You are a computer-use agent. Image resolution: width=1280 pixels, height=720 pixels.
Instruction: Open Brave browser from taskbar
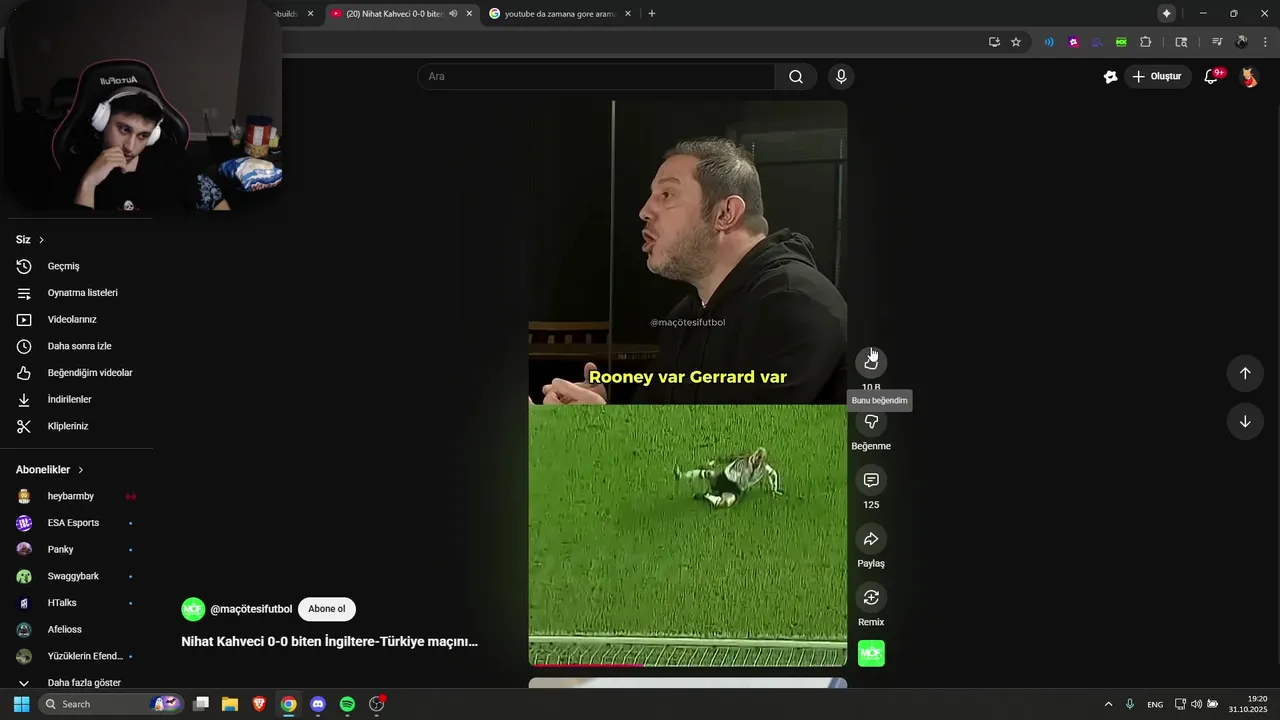click(259, 704)
